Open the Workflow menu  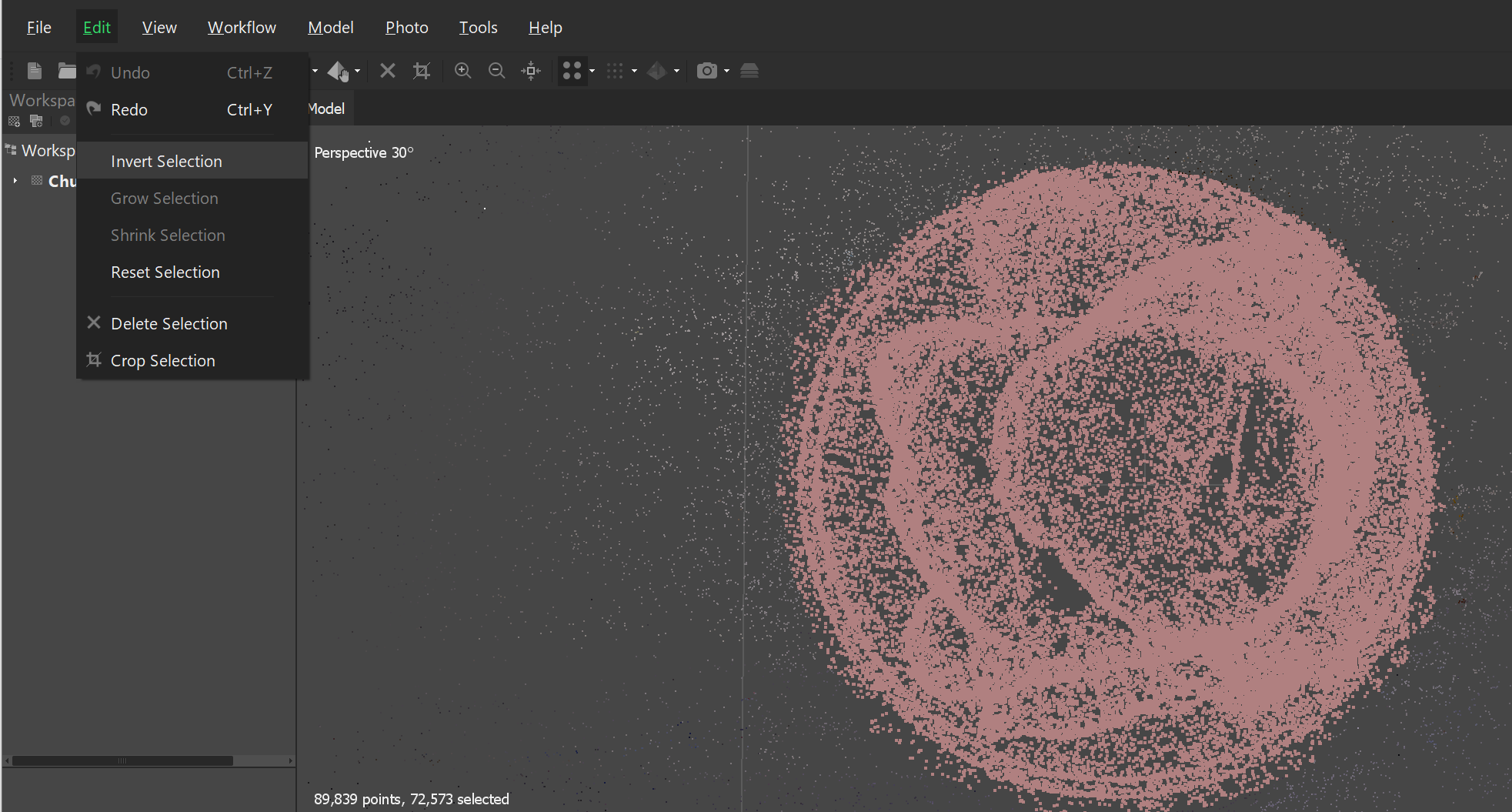coord(242,27)
